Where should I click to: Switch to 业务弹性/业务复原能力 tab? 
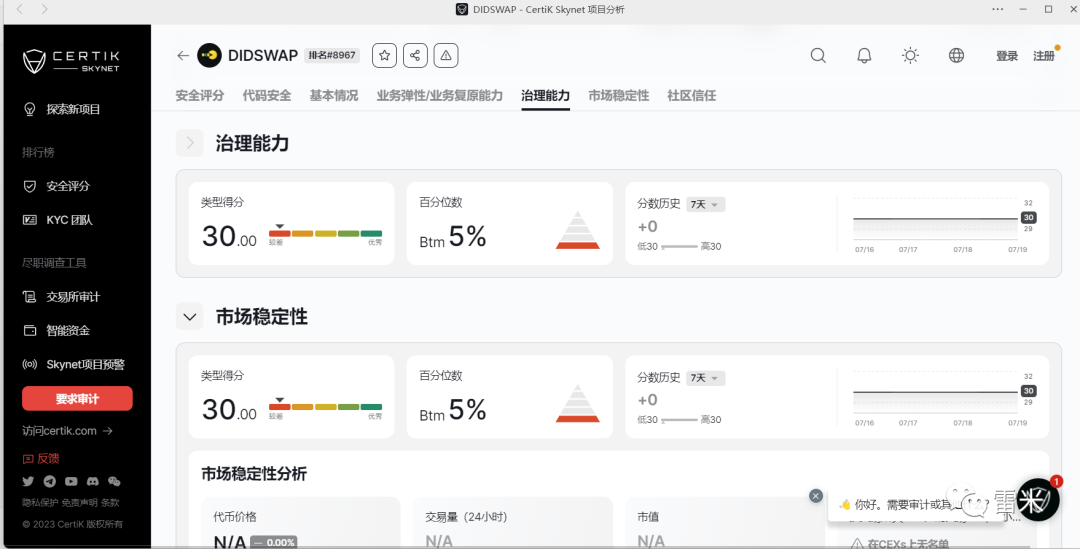pos(439,96)
